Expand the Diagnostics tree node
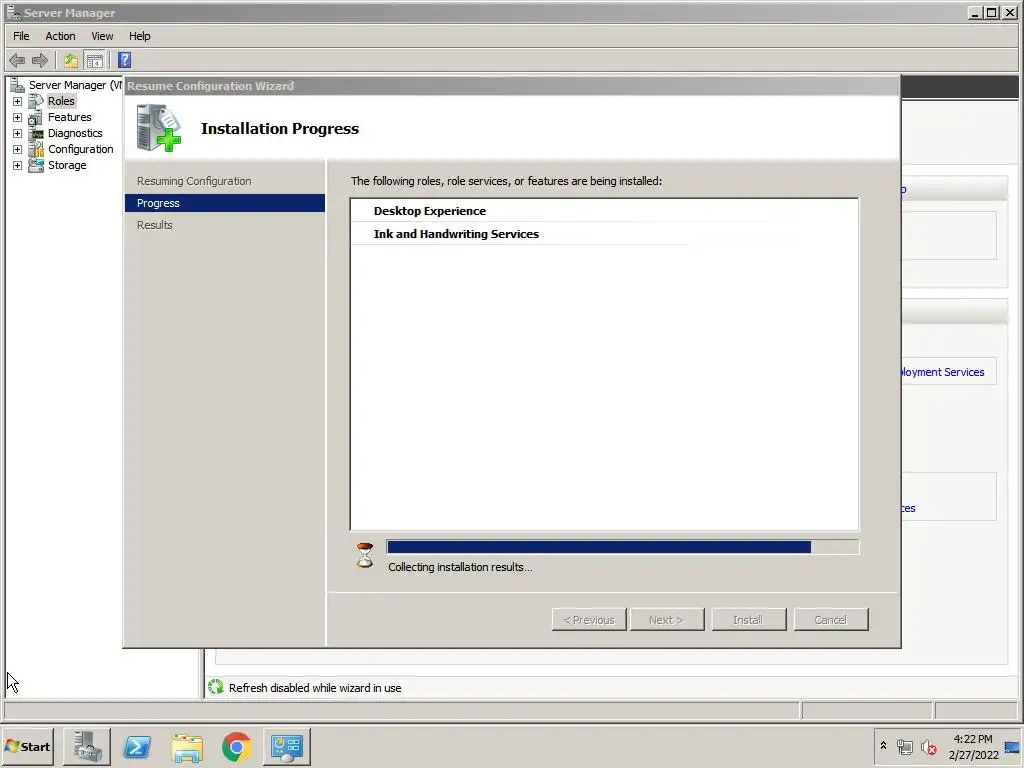This screenshot has width=1024, height=768. point(18,133)
